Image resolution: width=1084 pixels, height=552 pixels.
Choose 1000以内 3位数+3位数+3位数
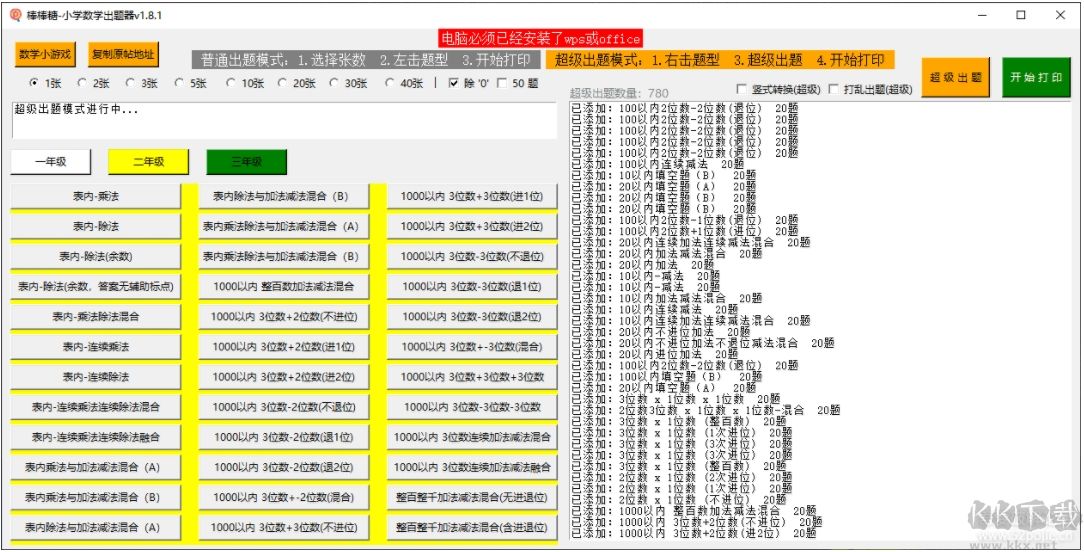click(x=472, y=377)
